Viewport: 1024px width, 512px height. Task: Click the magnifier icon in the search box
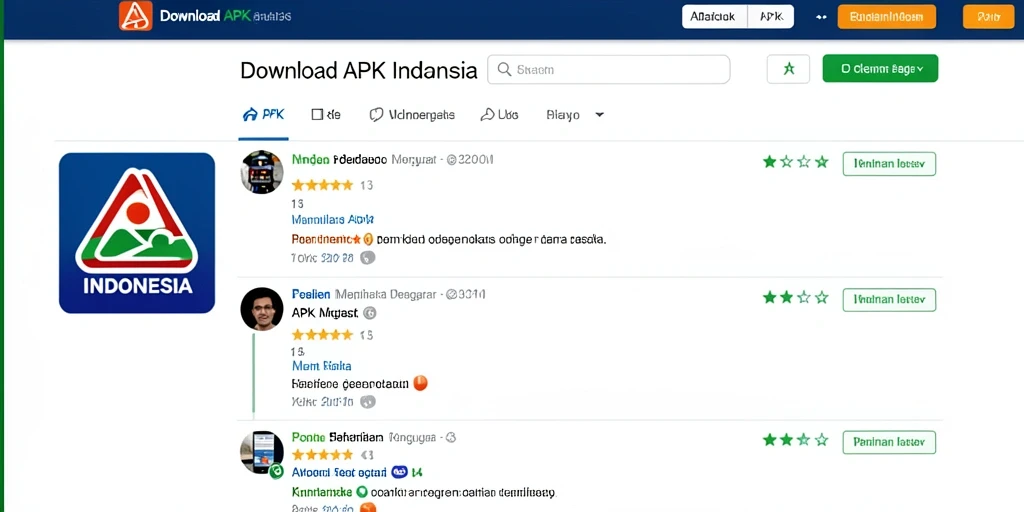(504, 69)
